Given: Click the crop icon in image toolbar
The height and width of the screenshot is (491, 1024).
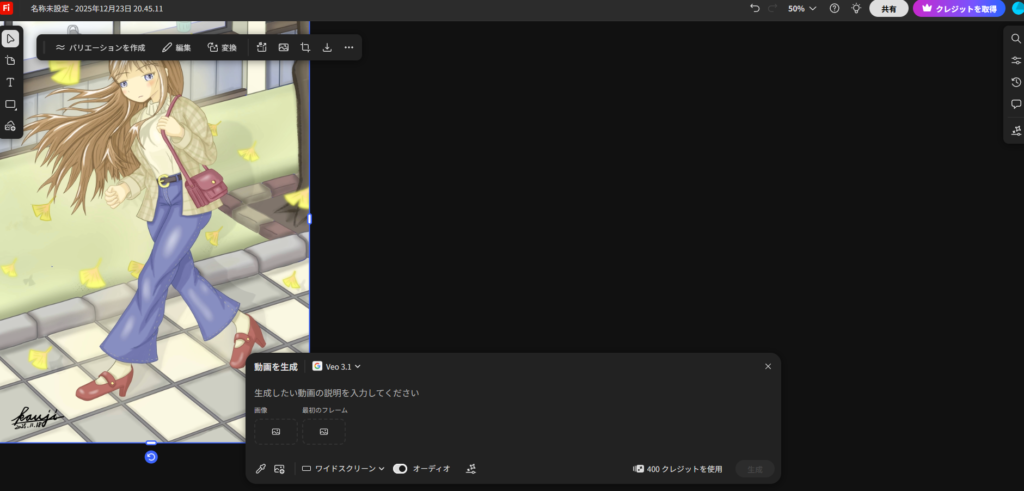Looking at the screenshot, I should (305, 47).
